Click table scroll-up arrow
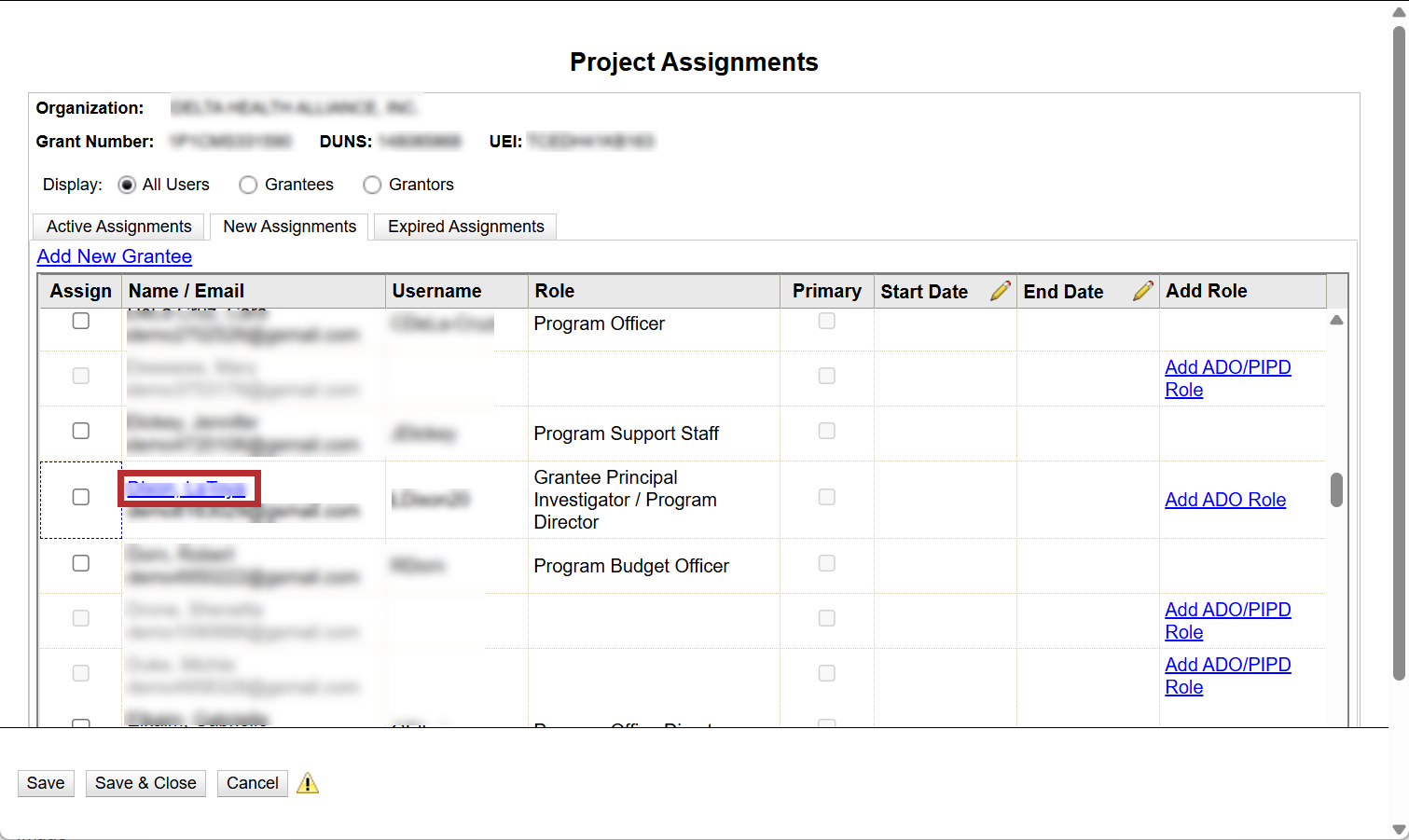Viewport: 1409px width, 840px height. tap(1336, 320)
